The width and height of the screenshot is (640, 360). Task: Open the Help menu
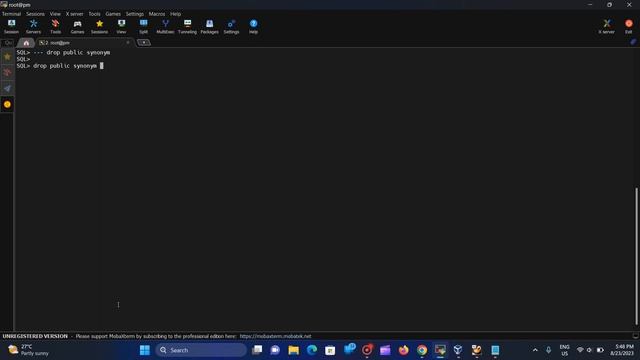point(176,14)
